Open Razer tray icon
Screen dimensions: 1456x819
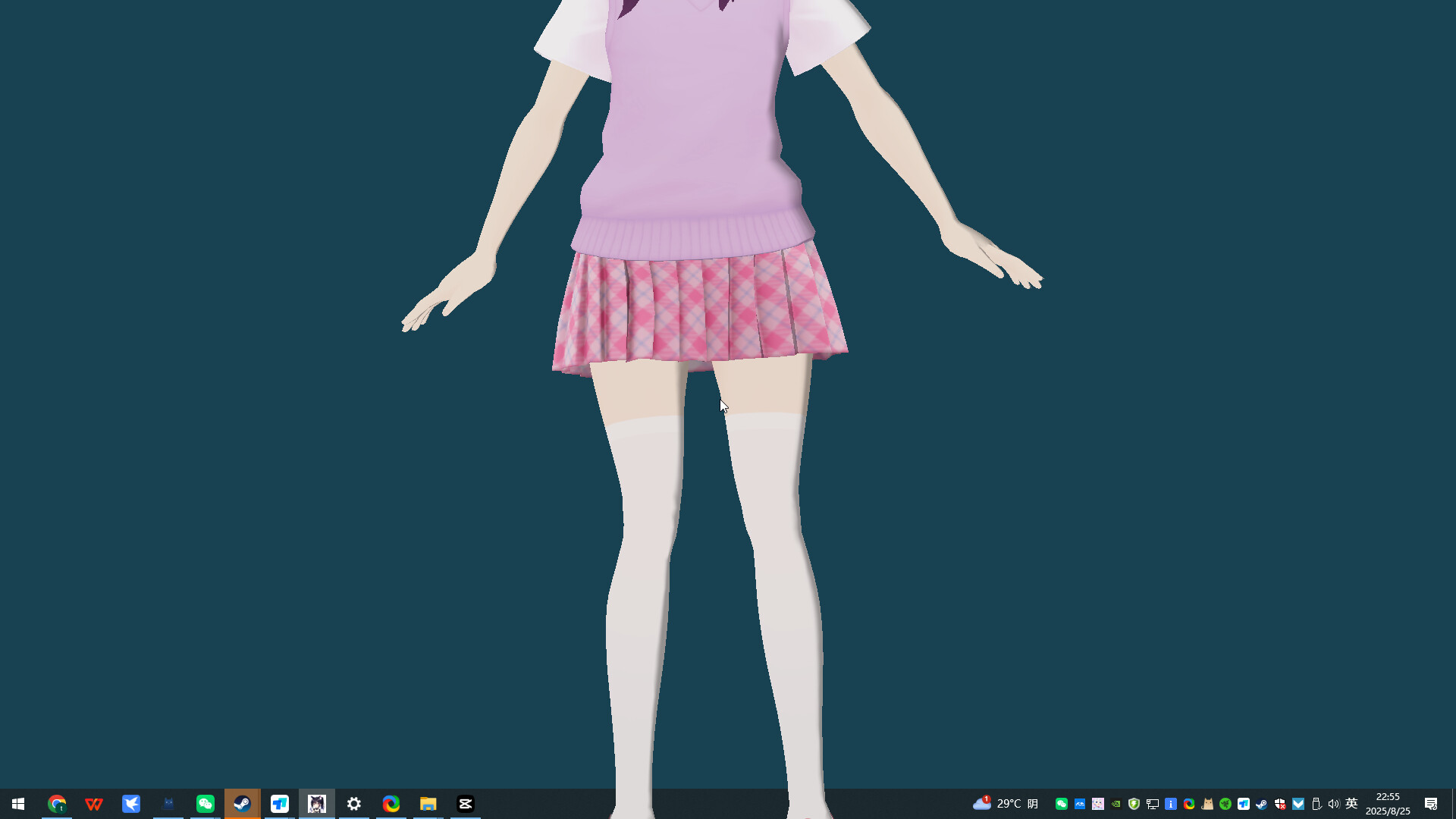(x=1225, y=804)
